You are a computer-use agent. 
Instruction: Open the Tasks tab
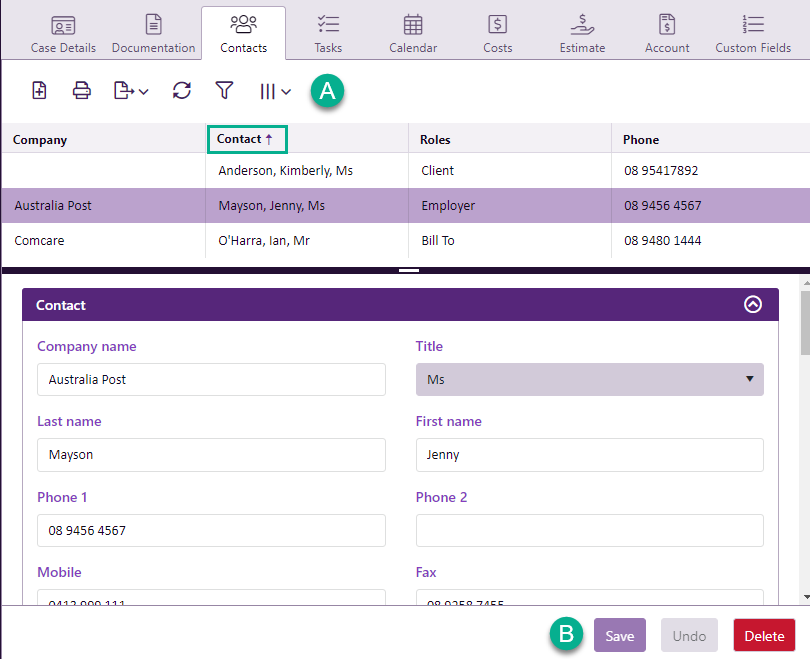328,34
